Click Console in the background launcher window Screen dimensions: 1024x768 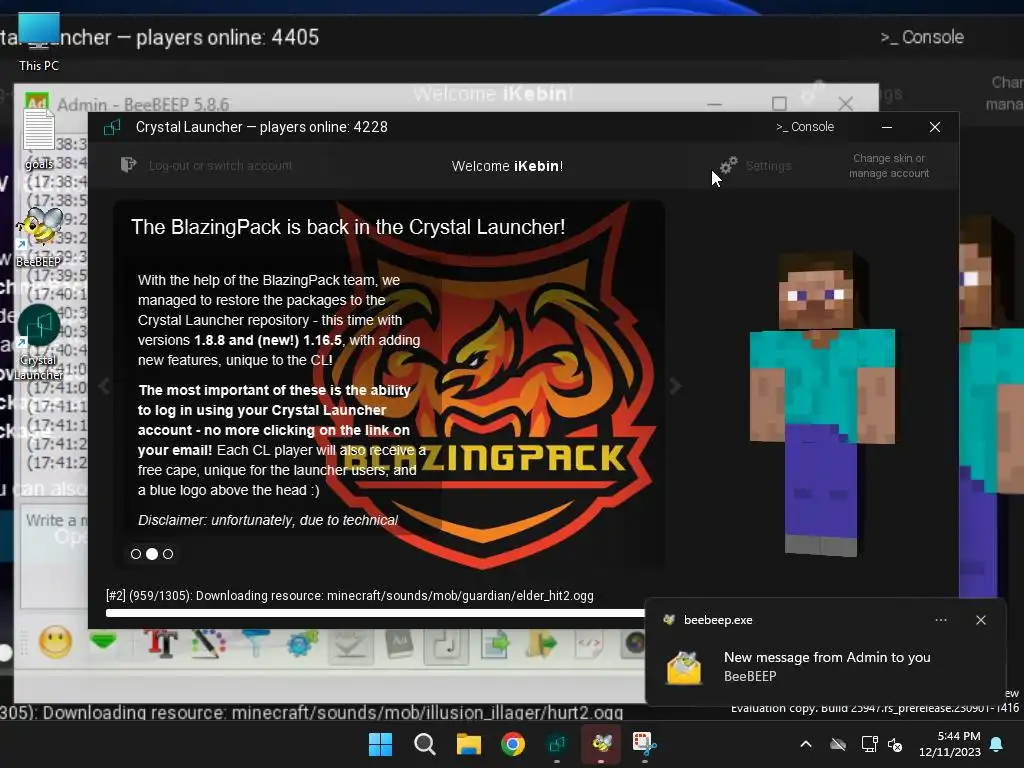(x=922, y=37)
